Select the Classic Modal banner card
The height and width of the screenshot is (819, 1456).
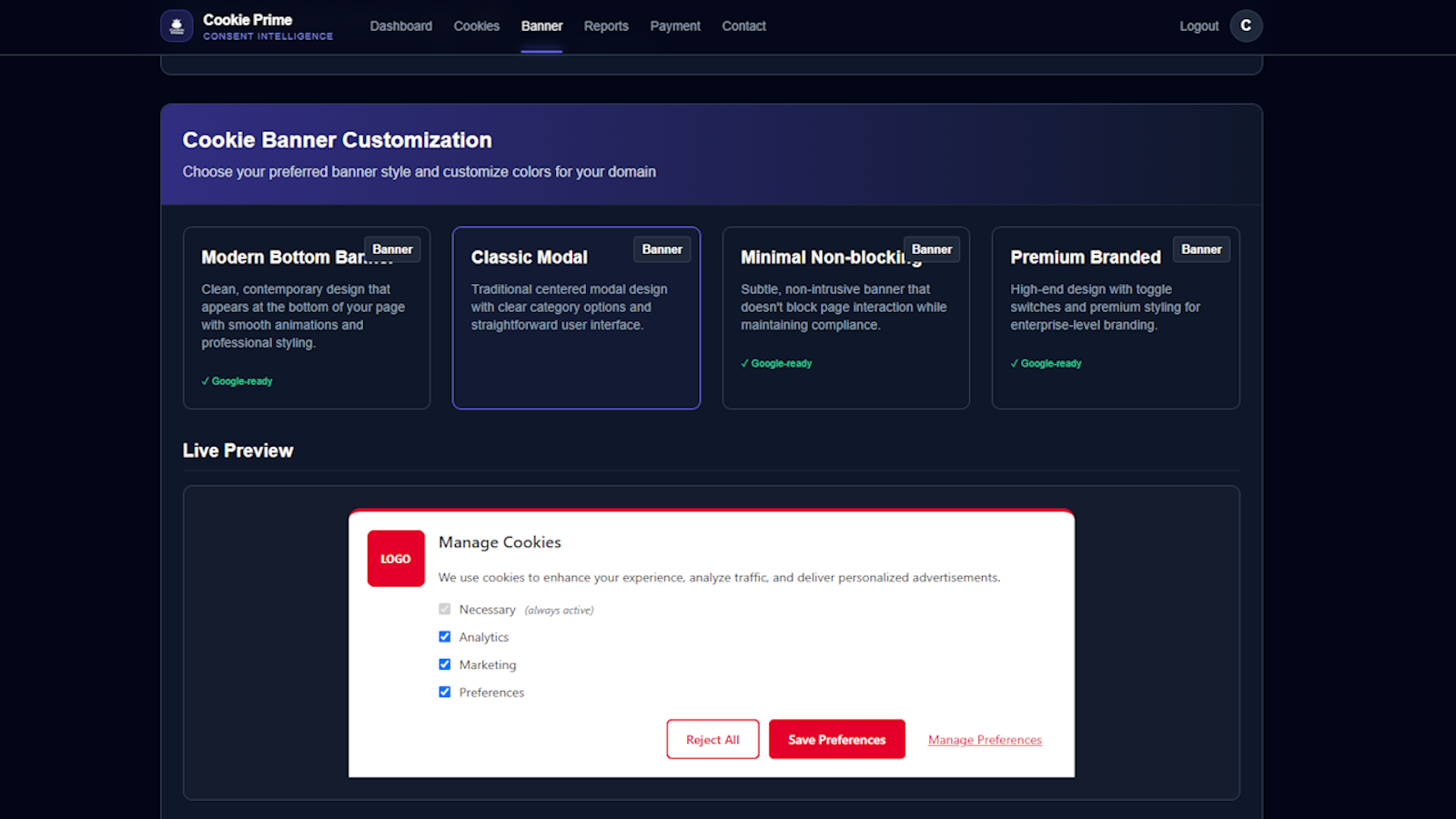(x=576, y=318)
